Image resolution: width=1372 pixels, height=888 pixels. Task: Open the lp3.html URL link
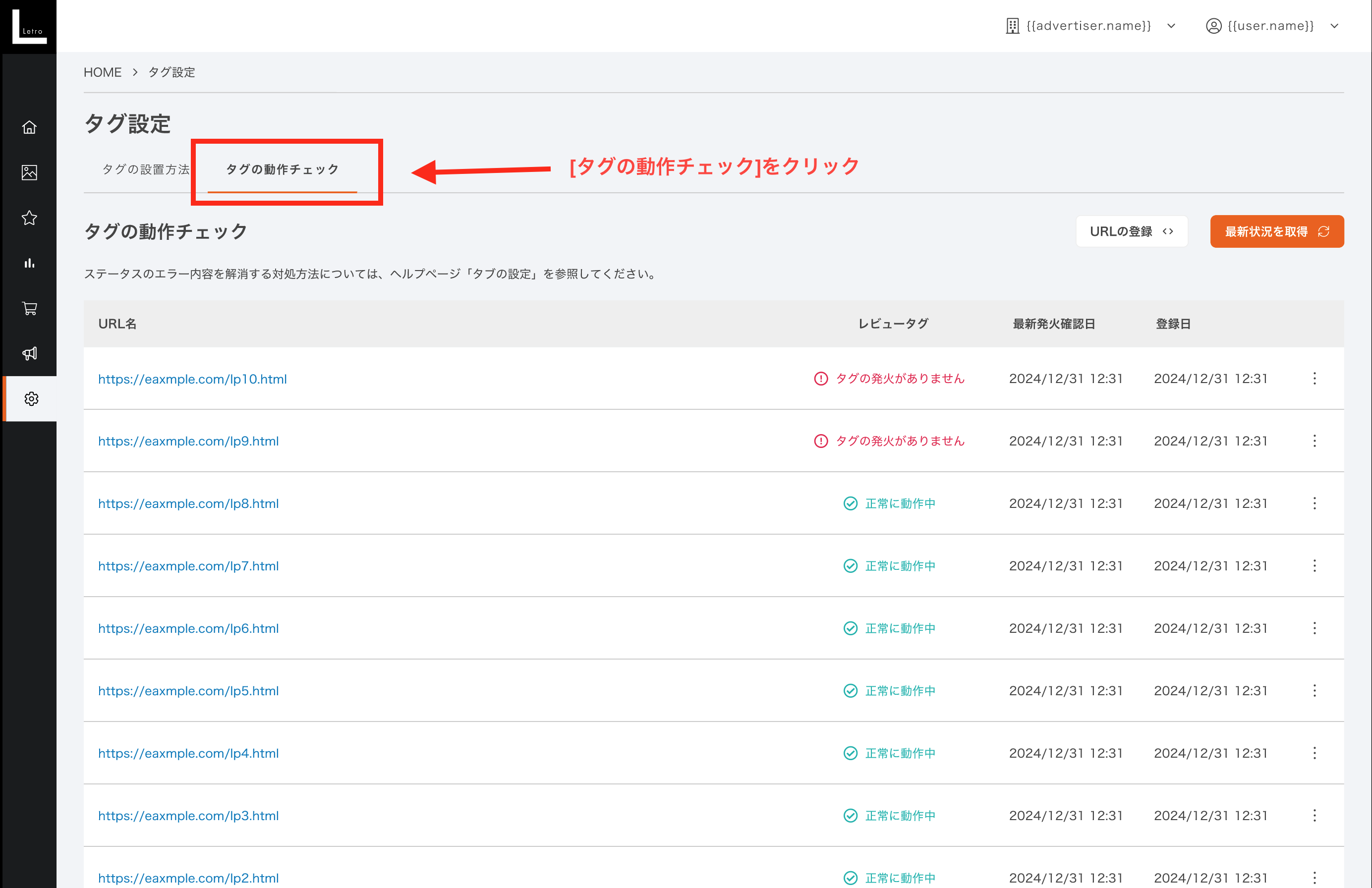[x=188, y=816]
